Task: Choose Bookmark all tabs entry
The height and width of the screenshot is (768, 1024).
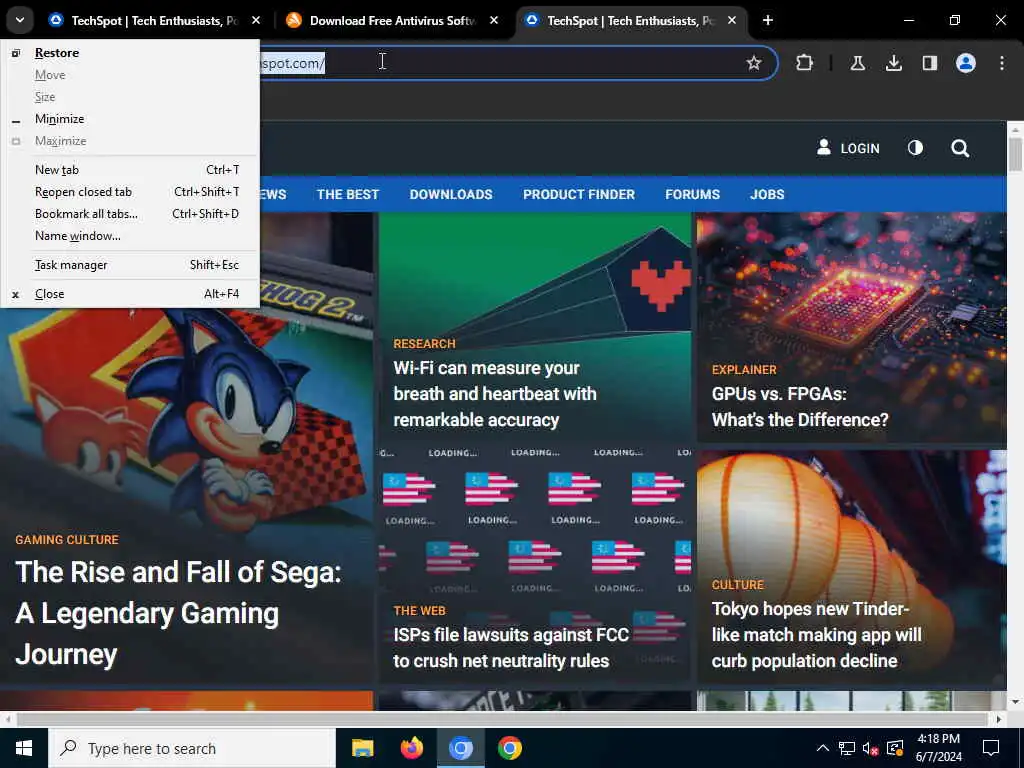Action: 130,214
